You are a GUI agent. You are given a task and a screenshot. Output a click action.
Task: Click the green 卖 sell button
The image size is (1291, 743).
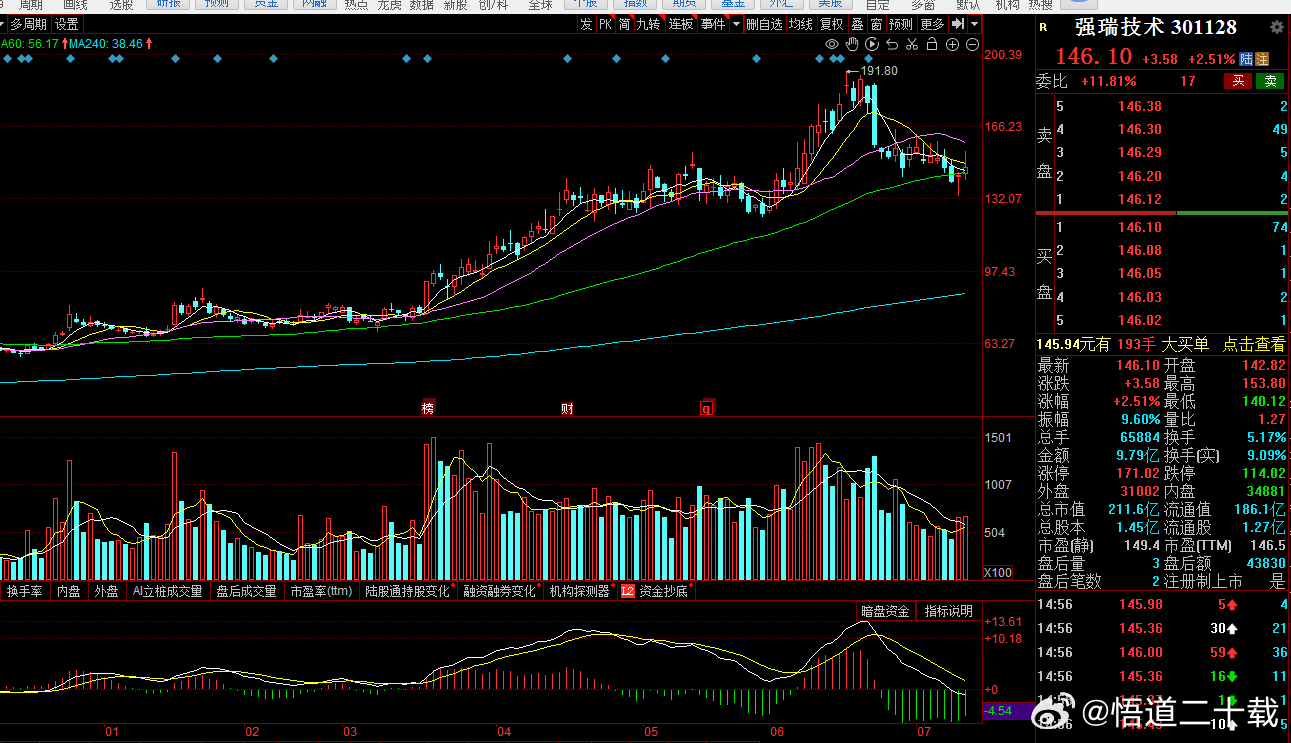[1270, 81]
